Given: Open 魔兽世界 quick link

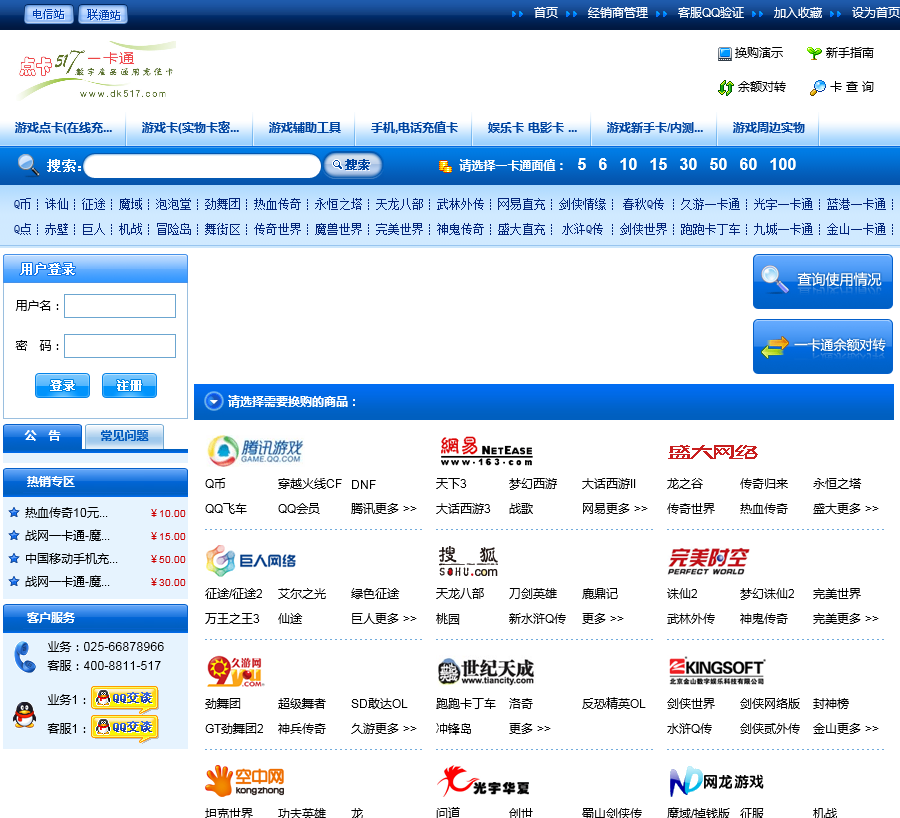Looking at the screenshot, I should 338,230.
